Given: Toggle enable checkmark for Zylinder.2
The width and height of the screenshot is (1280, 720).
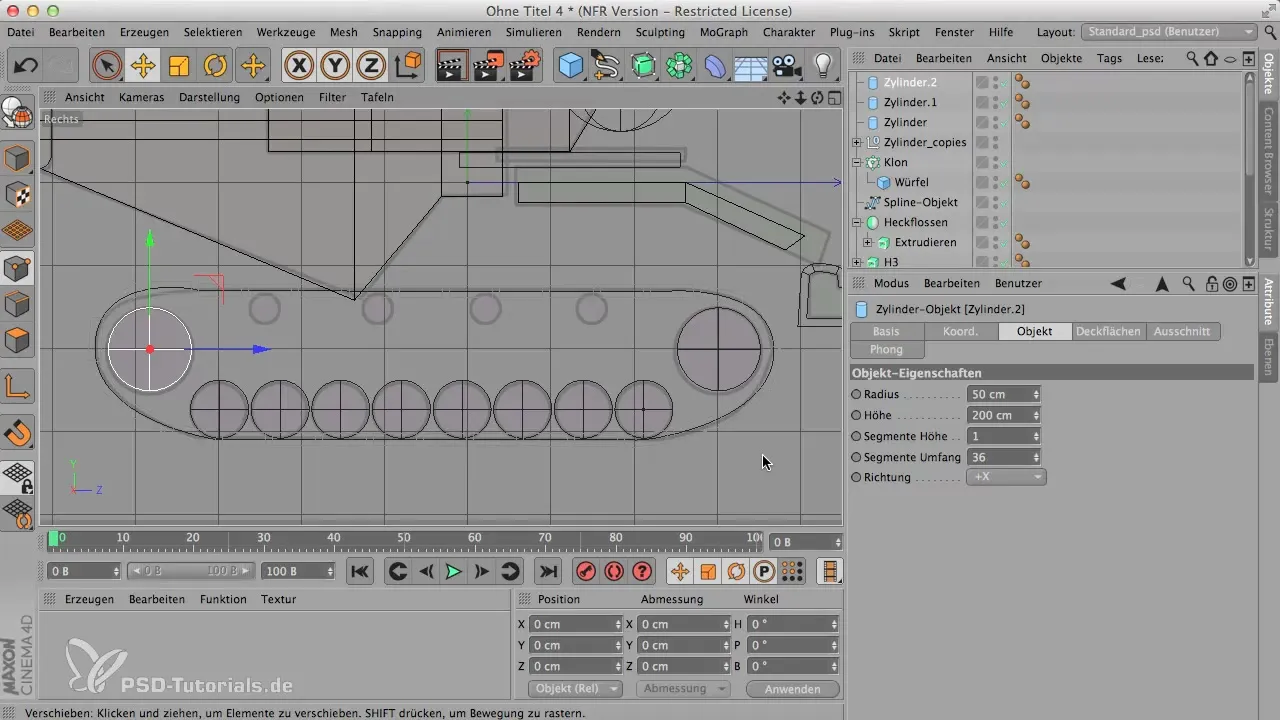Looking at the screenshot, I should pos(1004,82).
